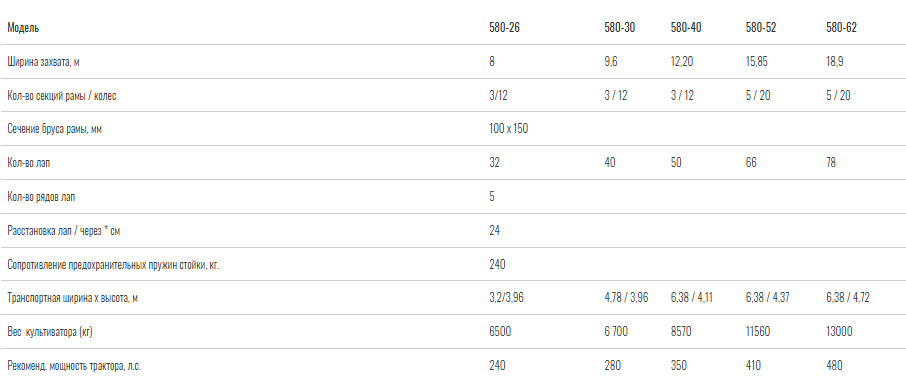
Task: Click the 480 tractor power value
Action: coord(834,366)
